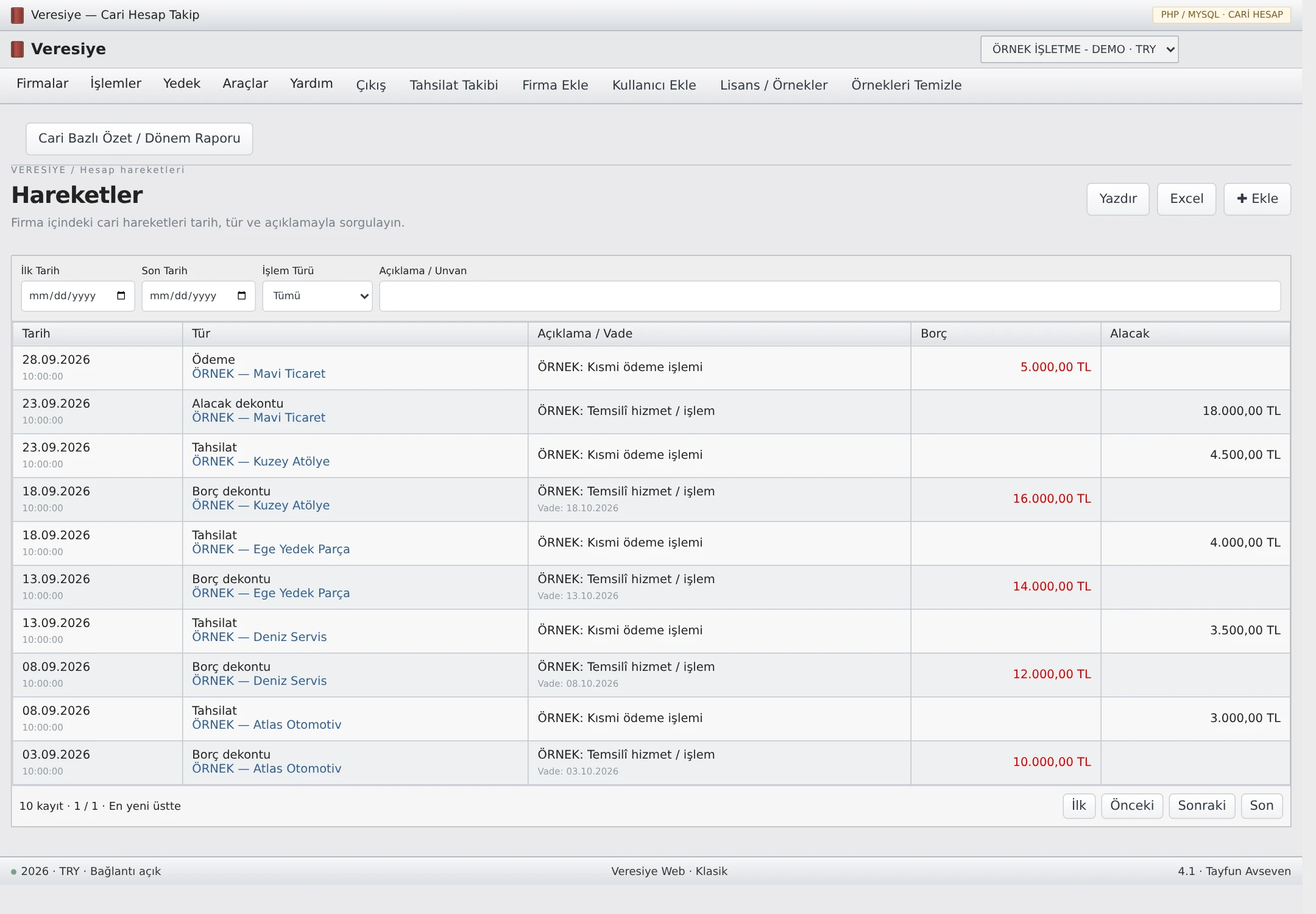The image size is (1316, 914).
Task: Click the Yazdır button
Action: (1118, 199)
